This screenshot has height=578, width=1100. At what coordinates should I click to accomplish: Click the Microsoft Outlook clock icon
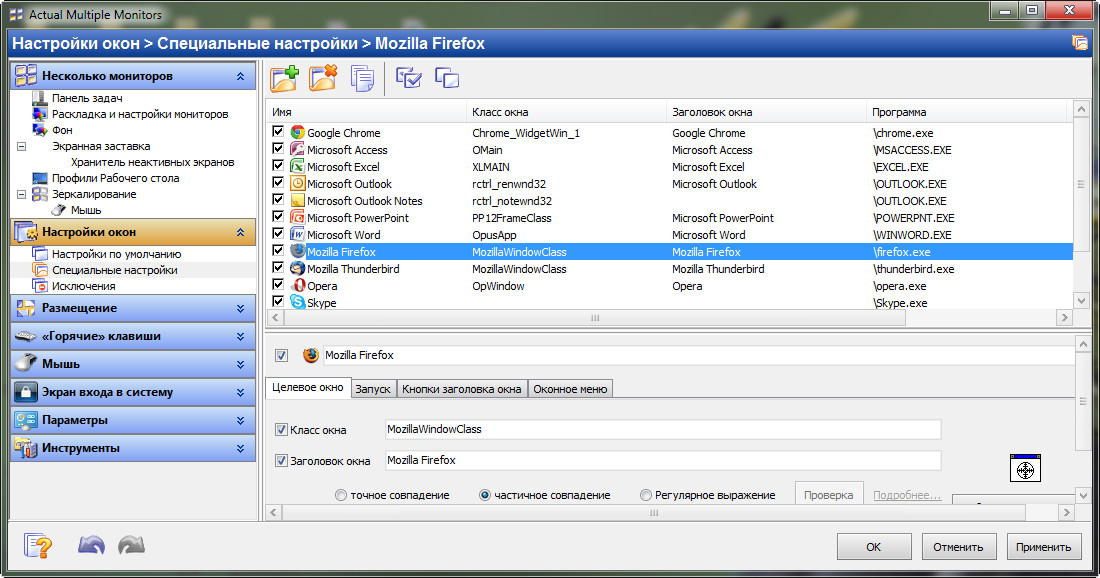point(297,183)
